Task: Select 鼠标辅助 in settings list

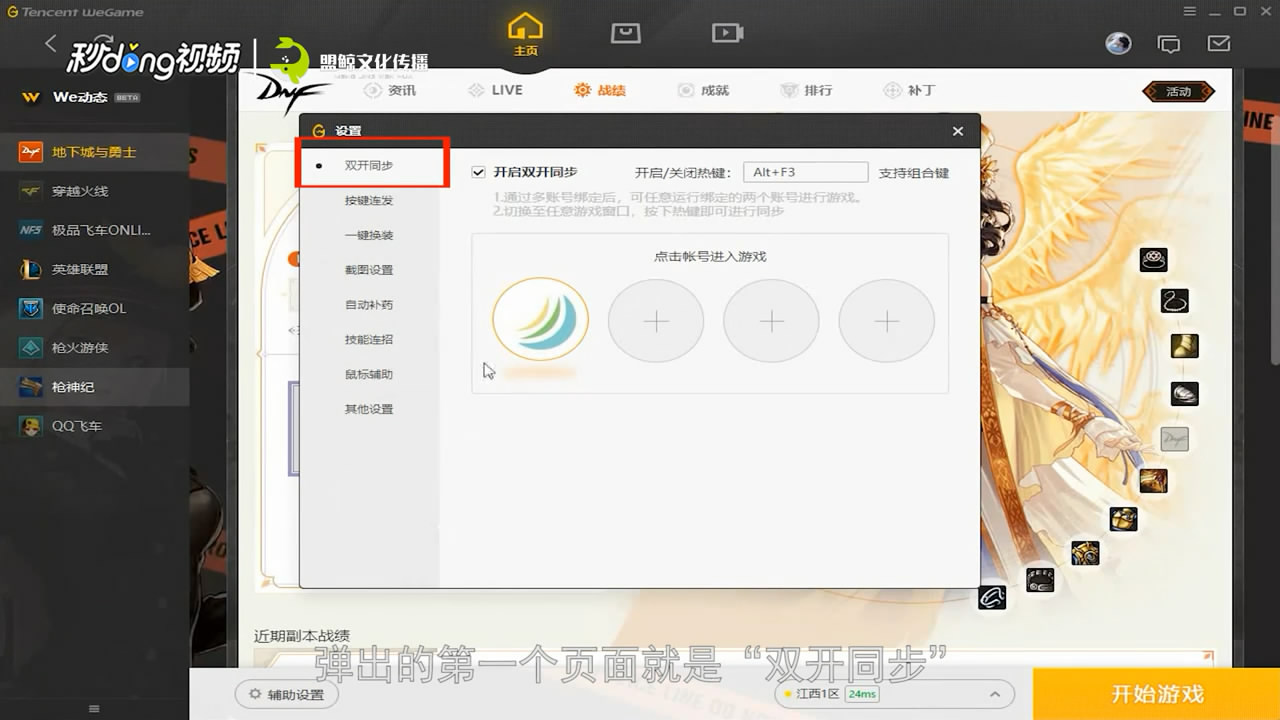Action: point(369,374)
